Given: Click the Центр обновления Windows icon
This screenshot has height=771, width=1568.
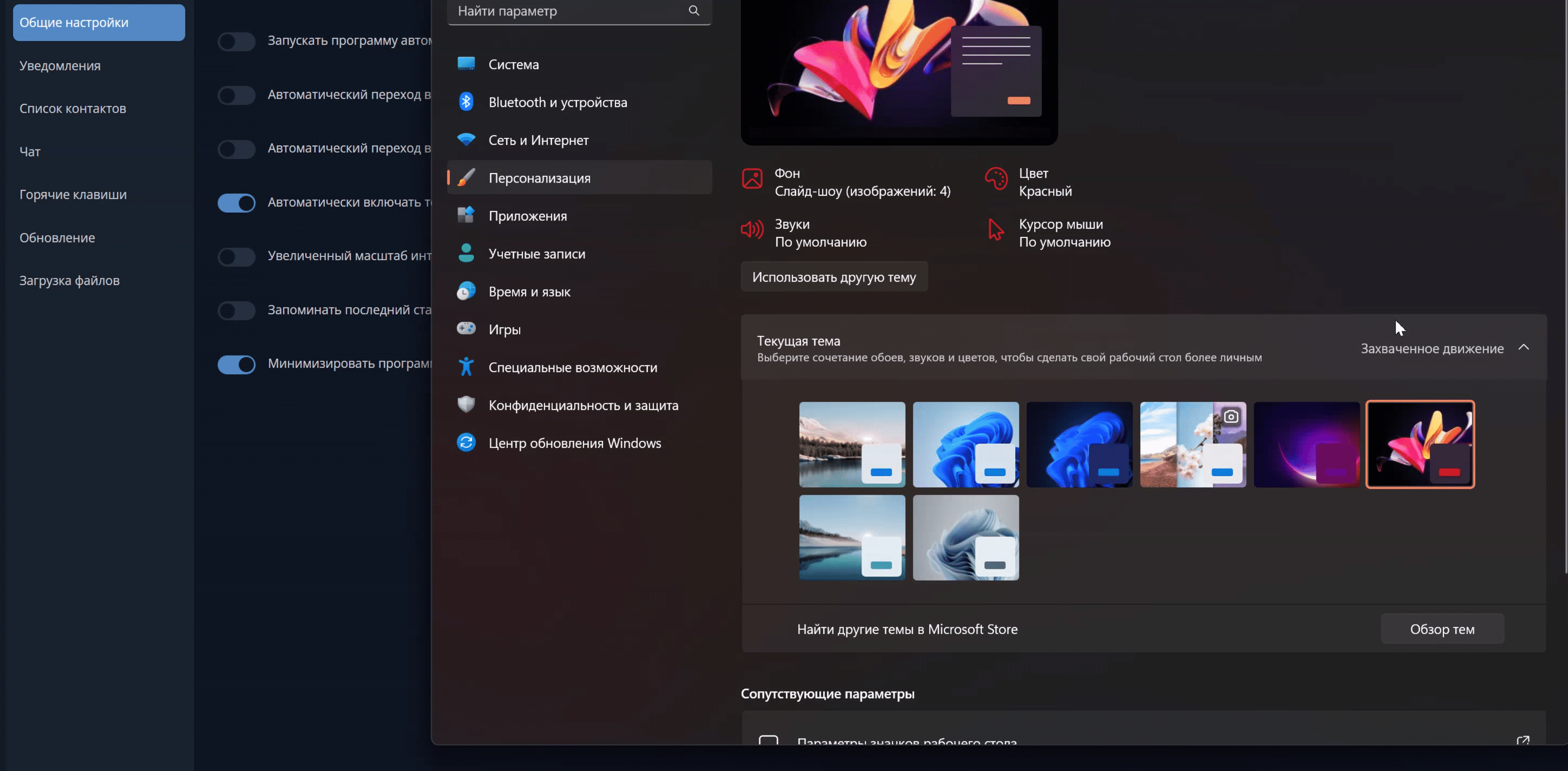Looking at the screenshot, I should (466, 442).
